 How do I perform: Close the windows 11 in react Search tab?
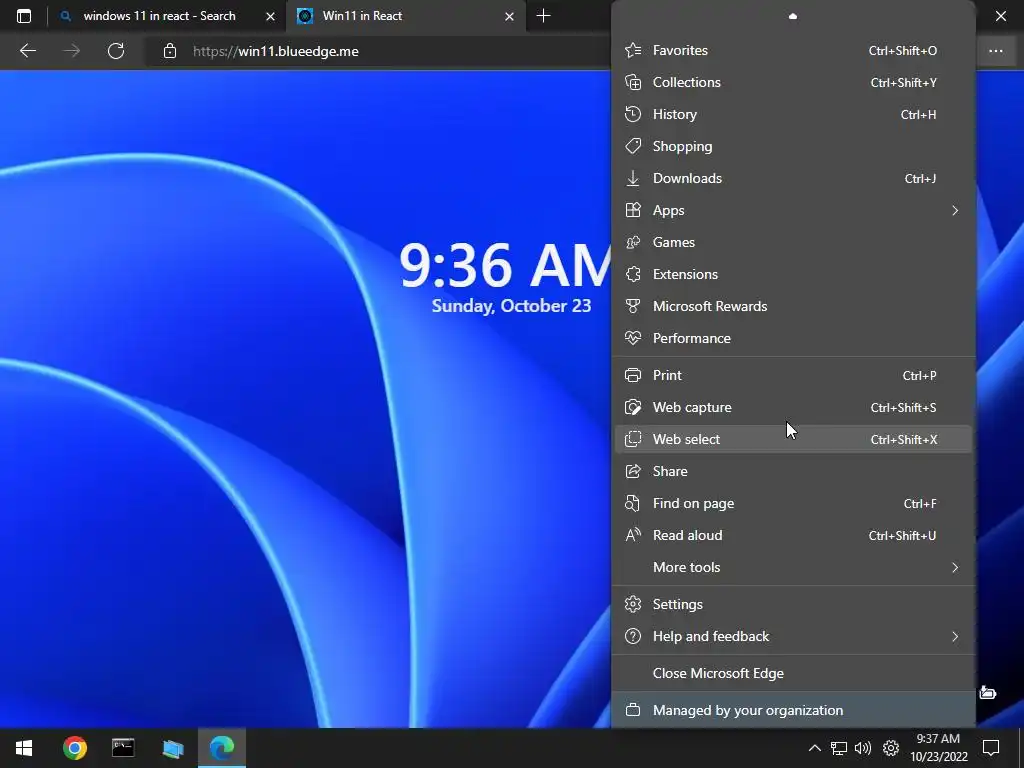270,16
